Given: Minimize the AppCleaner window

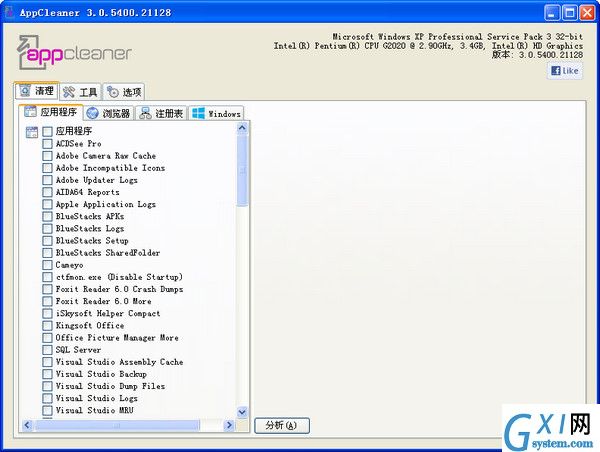Looking at the screenshot, I should 552,13.
